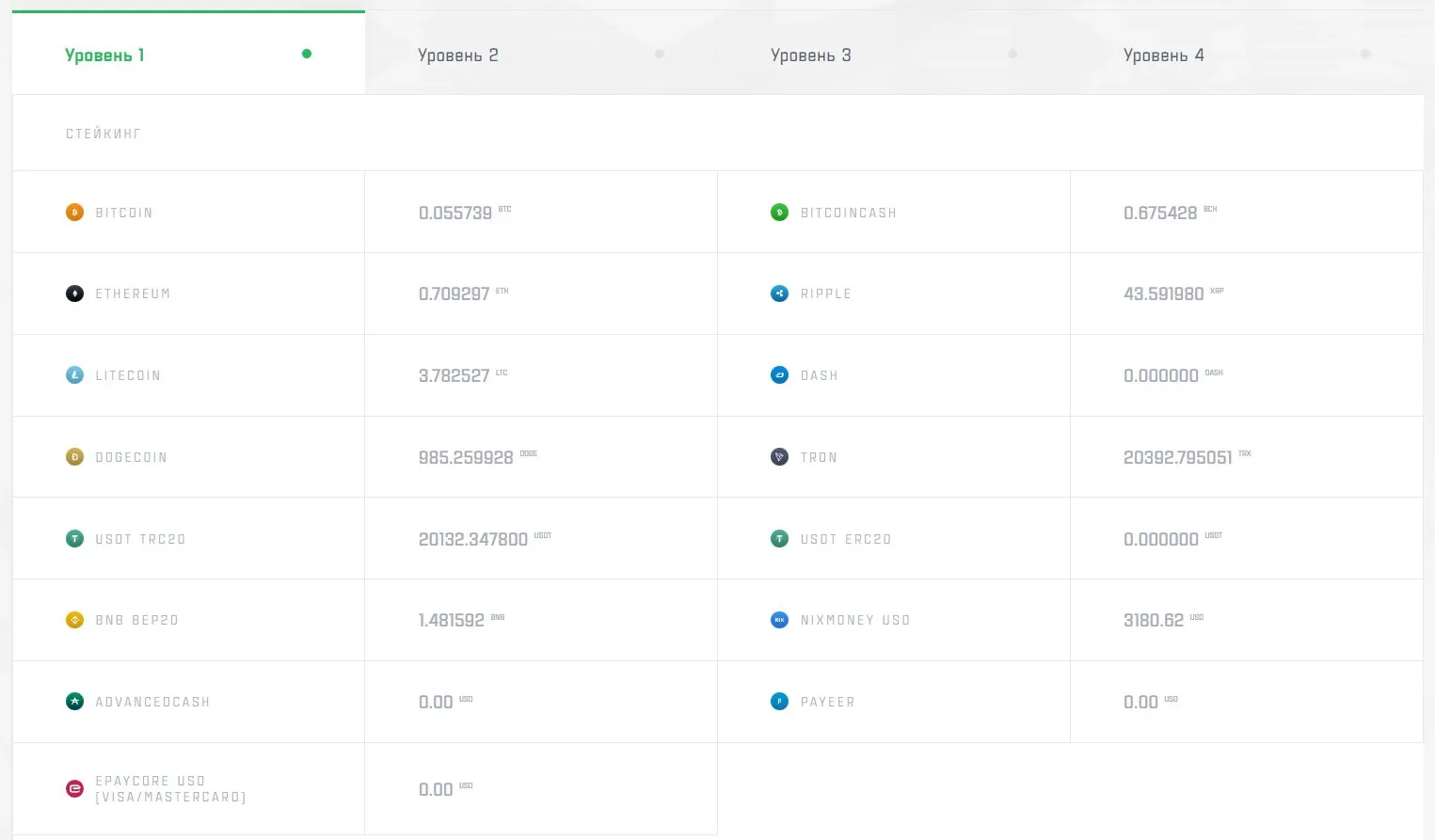
Task: Click the BITCOINCASH label
Action: [849, 213]
